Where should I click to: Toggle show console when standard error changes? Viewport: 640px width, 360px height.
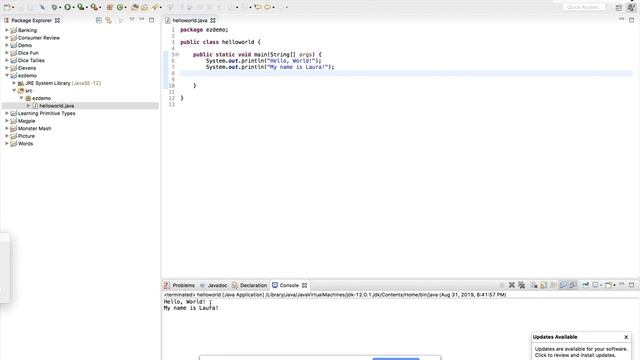coord(573,285)
